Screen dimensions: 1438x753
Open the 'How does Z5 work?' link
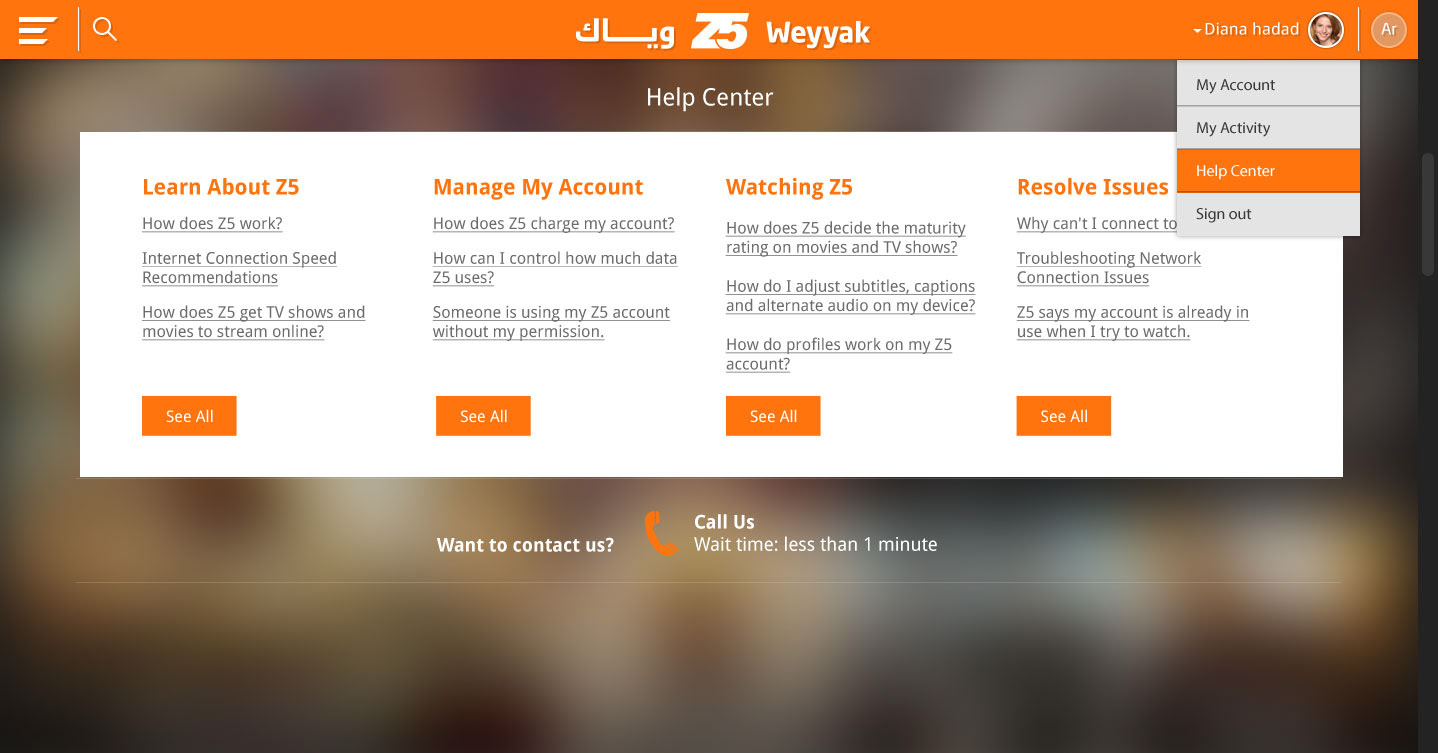click(212, 224)
